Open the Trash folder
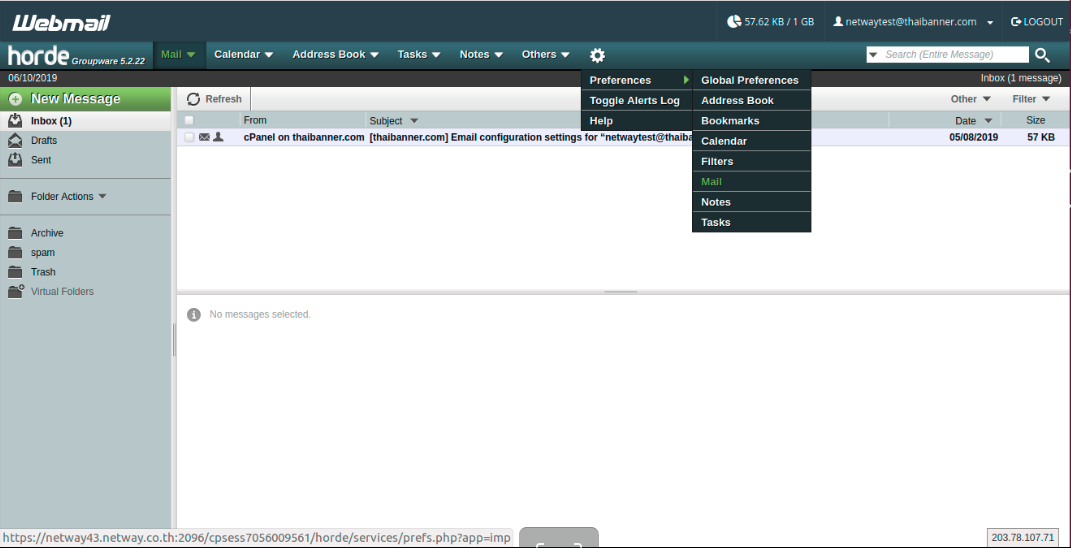Image resolution: width=1071 pixels, height=548 pixels. pos(43,272)
